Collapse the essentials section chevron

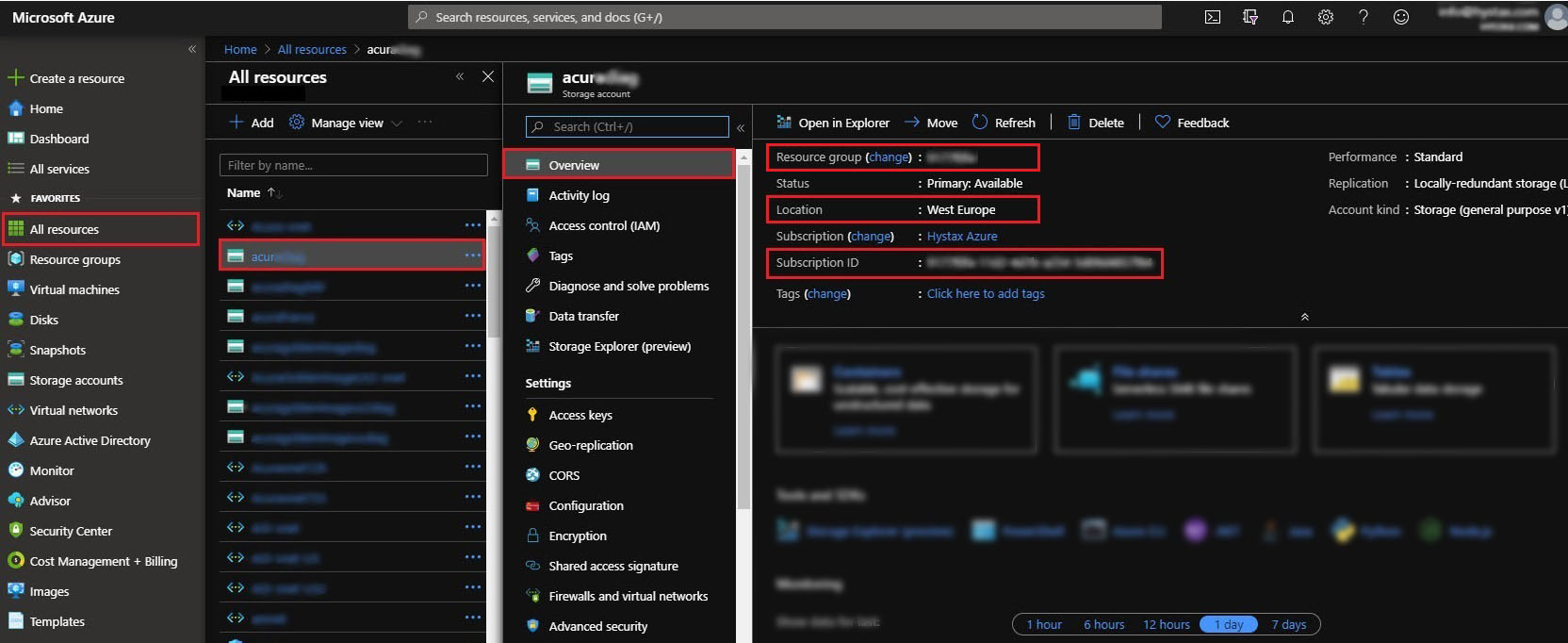click(1304, 317)
